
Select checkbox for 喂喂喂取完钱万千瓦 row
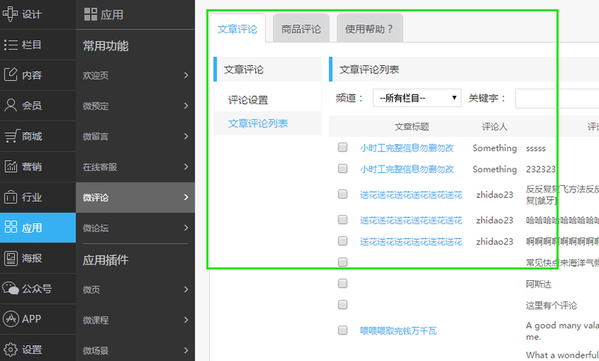point(343,330)
